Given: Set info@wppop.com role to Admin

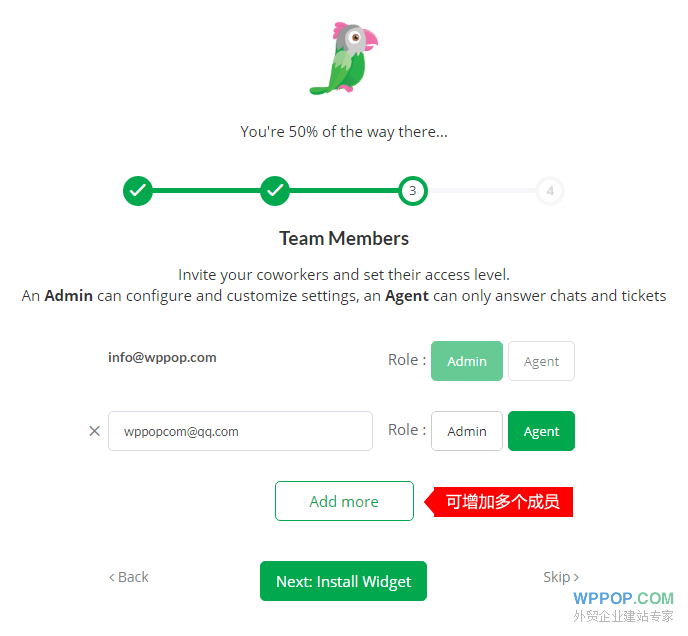Looking at the screenshot, I should click(466, 361).
